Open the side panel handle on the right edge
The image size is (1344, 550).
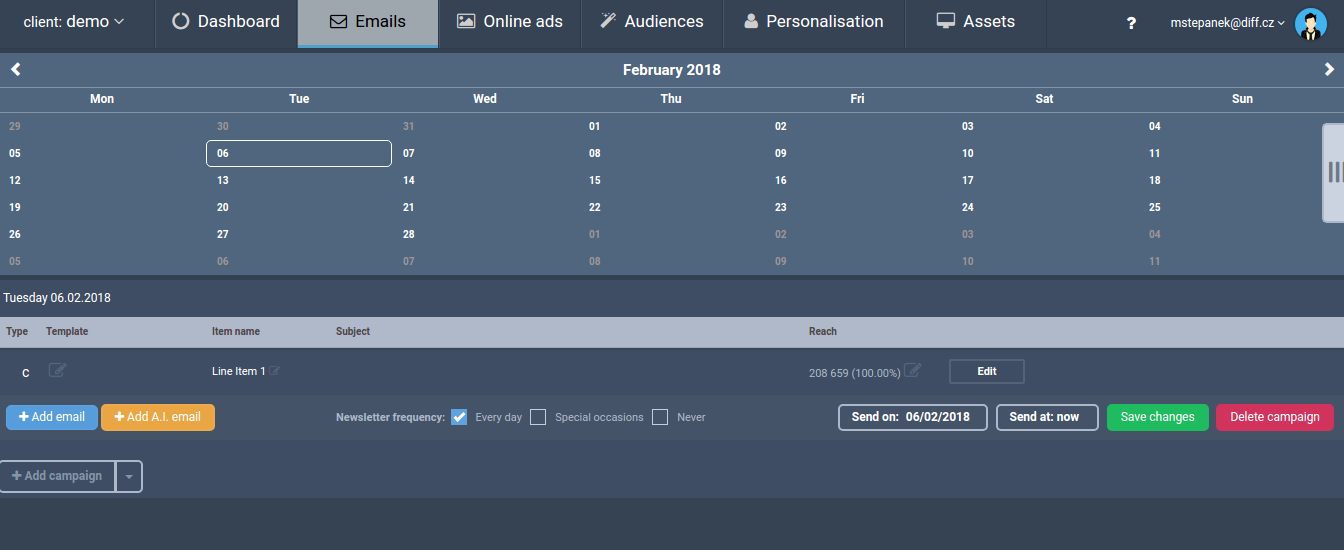1333,172
